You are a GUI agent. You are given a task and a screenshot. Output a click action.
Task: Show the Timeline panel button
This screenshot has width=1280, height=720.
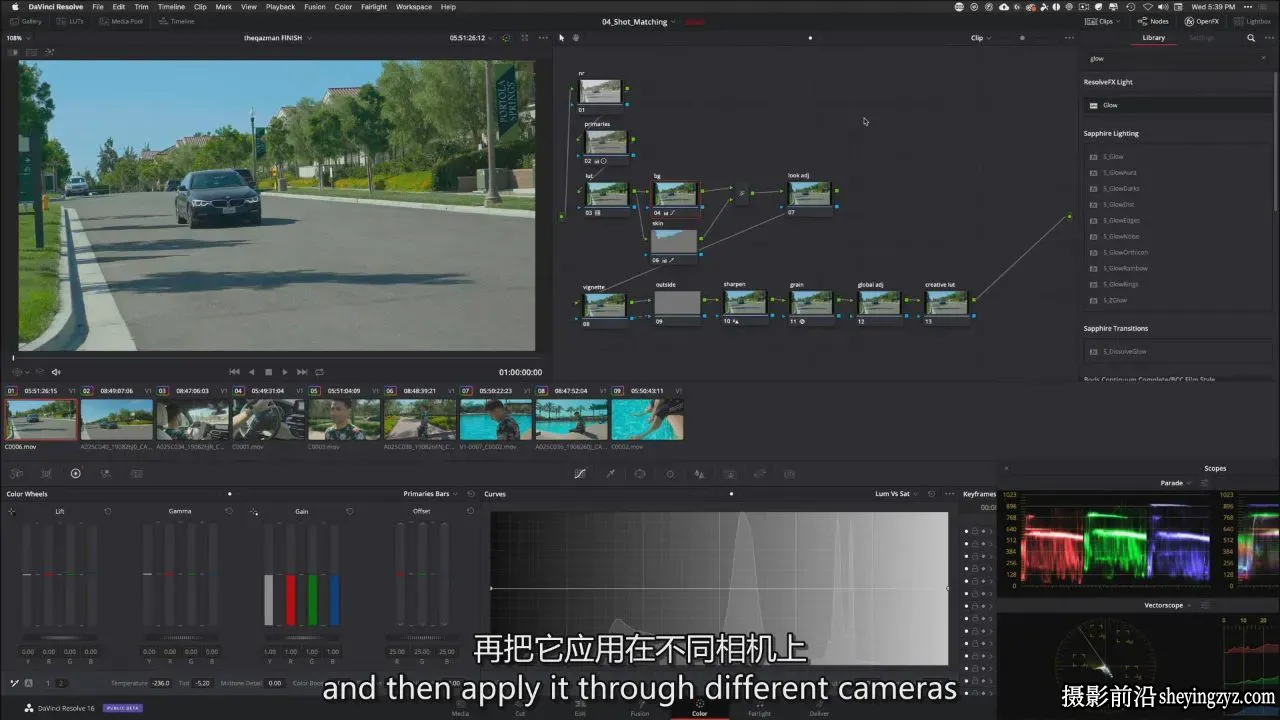[x=176, y=21]
